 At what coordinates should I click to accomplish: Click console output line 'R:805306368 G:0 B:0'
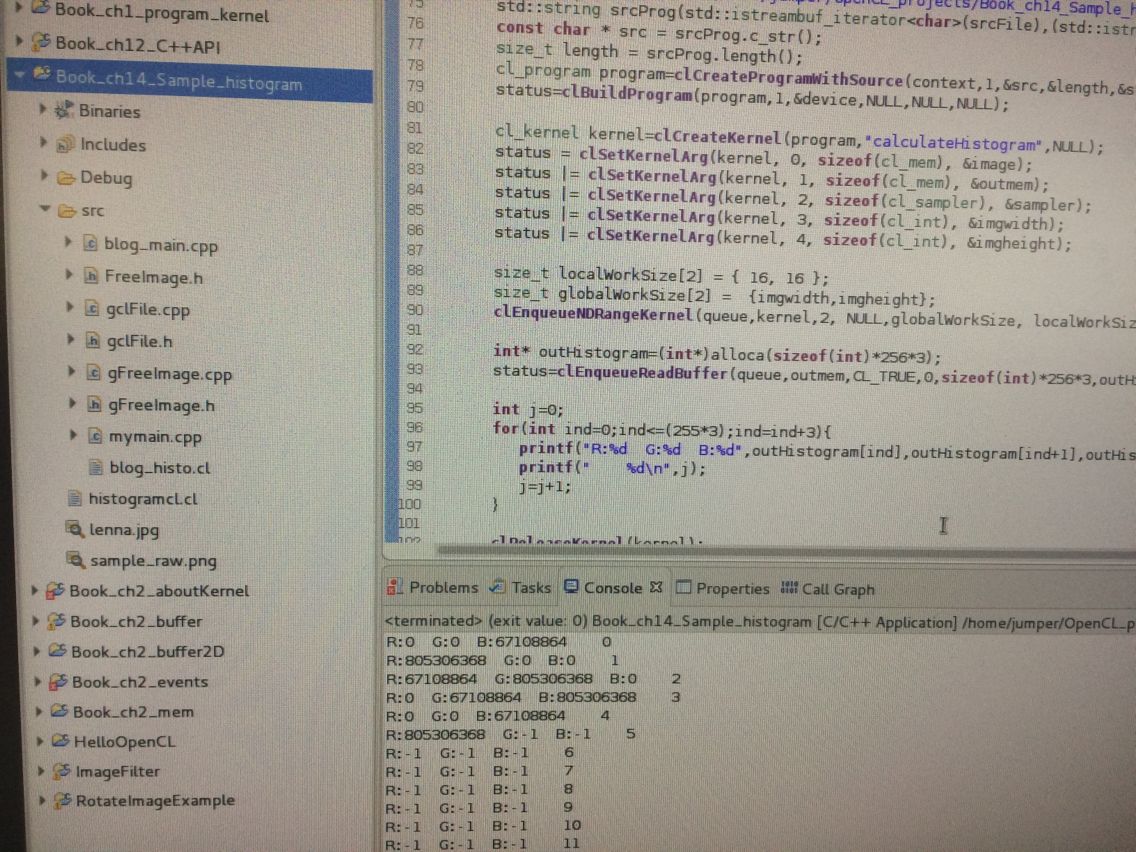click(501, 660)
